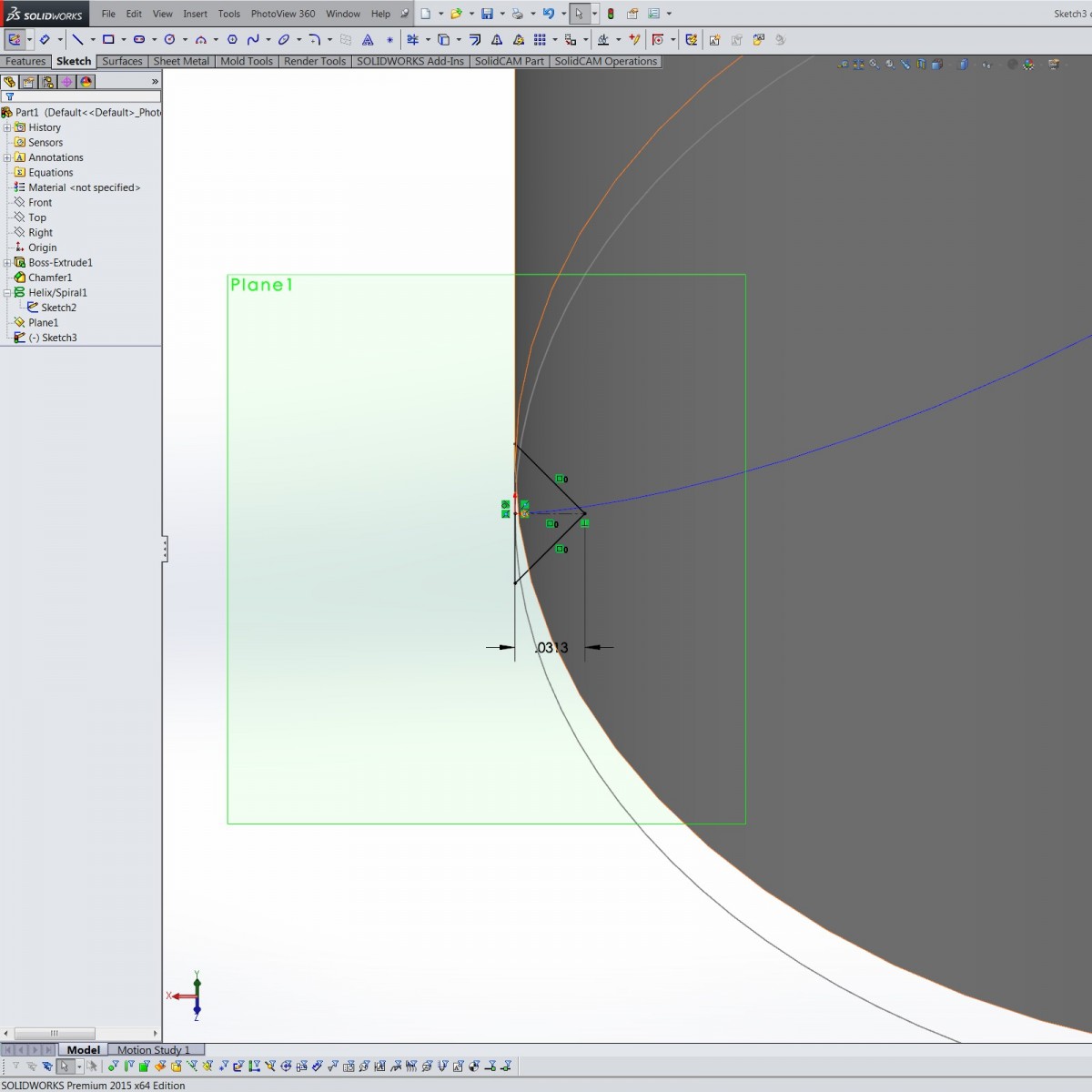Toggle the Filter Faces selection filter
The width and height of the screenshot is (1092, 1092).
[144, 1066]
